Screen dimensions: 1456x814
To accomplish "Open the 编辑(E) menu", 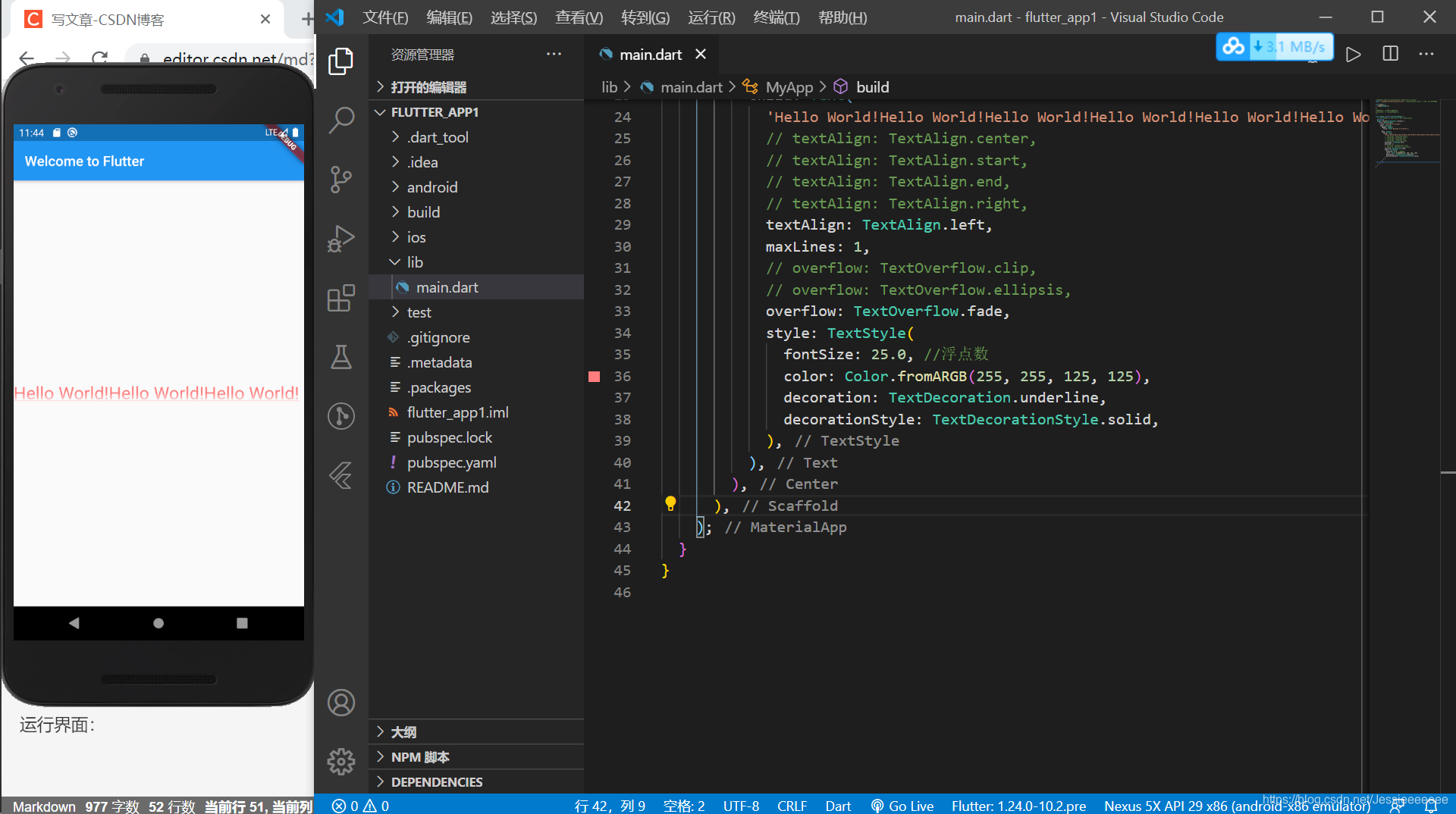I will (x=449, y=17).
